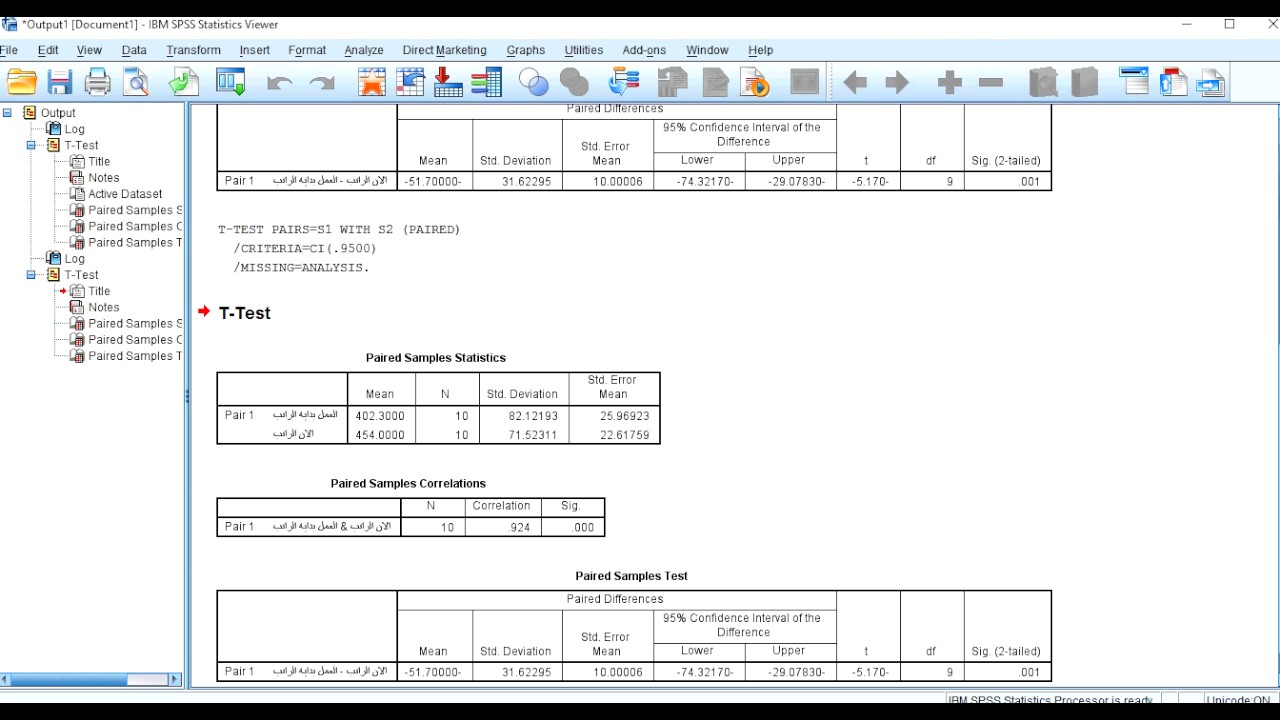Viewport: 1280px width, 720px height.
Task: Click the gray overlapping circles toolbar icon
Action: 575,82
